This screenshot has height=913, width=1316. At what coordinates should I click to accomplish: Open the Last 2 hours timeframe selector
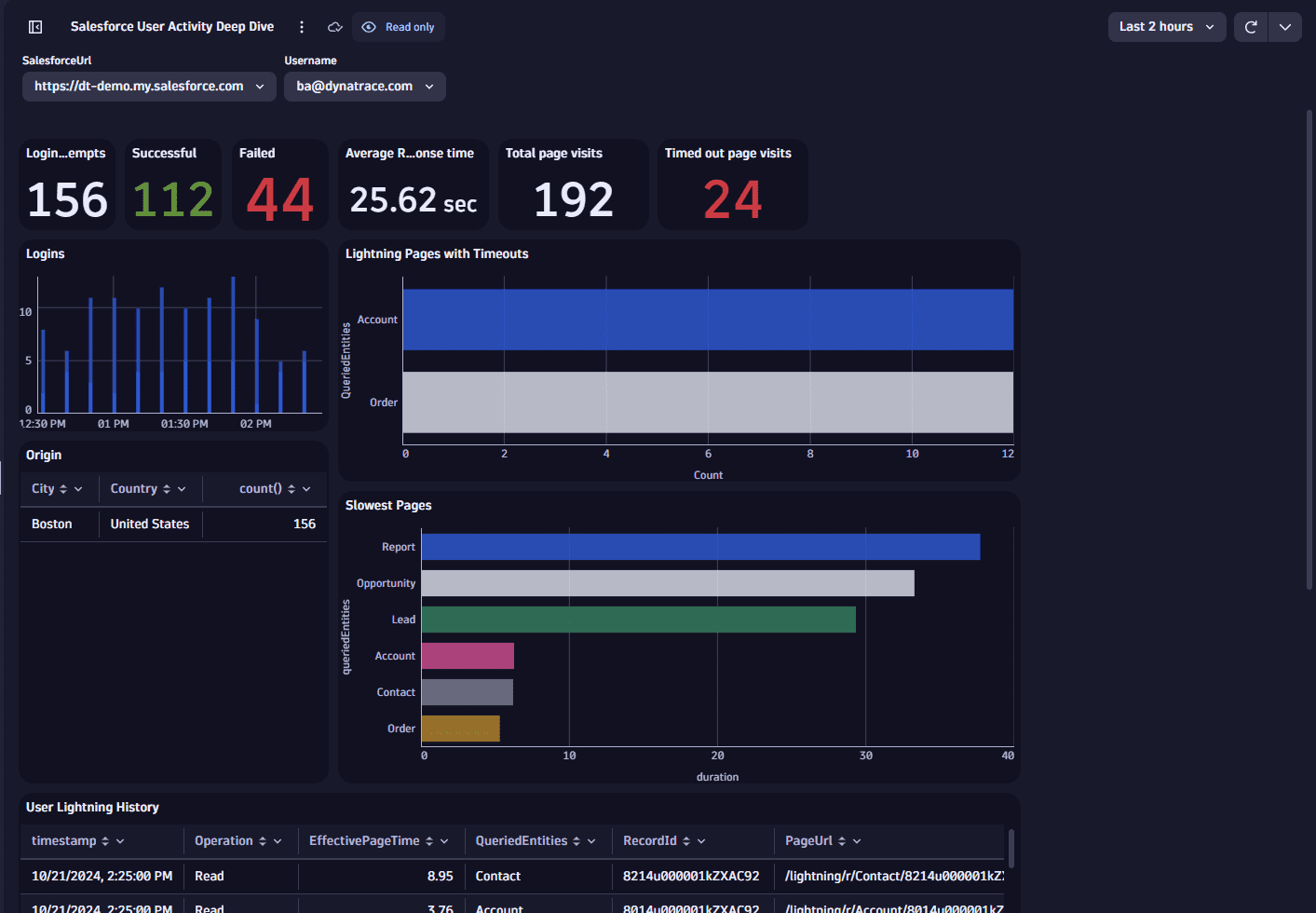pos(1167,27)
